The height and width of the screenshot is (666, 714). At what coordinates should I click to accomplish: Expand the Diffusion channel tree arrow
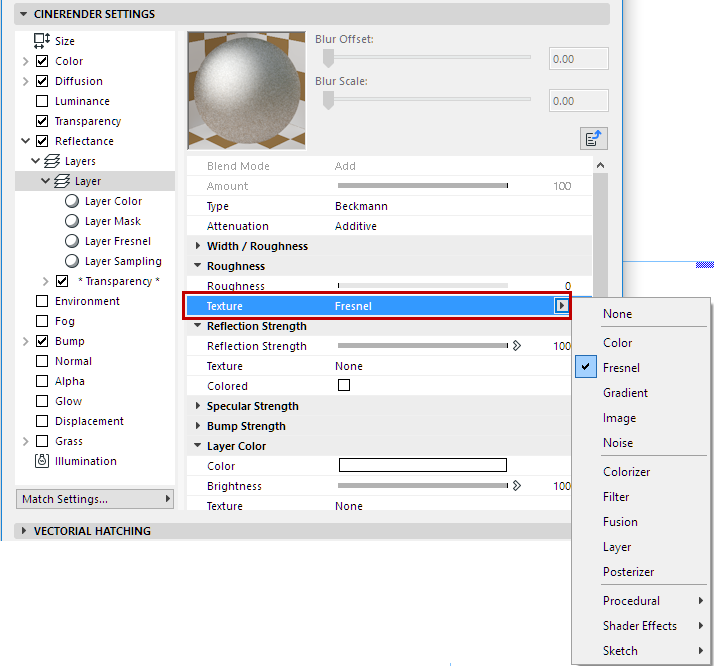(x=26, y=81)
